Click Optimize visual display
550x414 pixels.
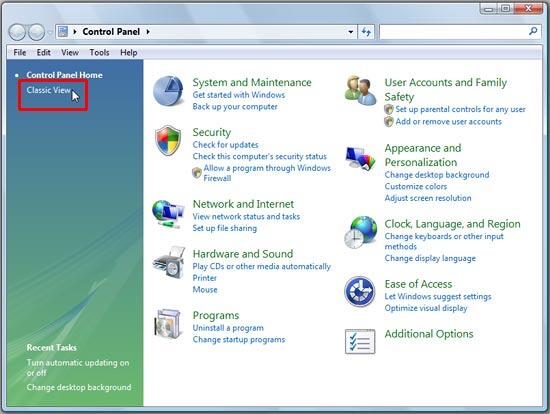click(x=426, y=308)
